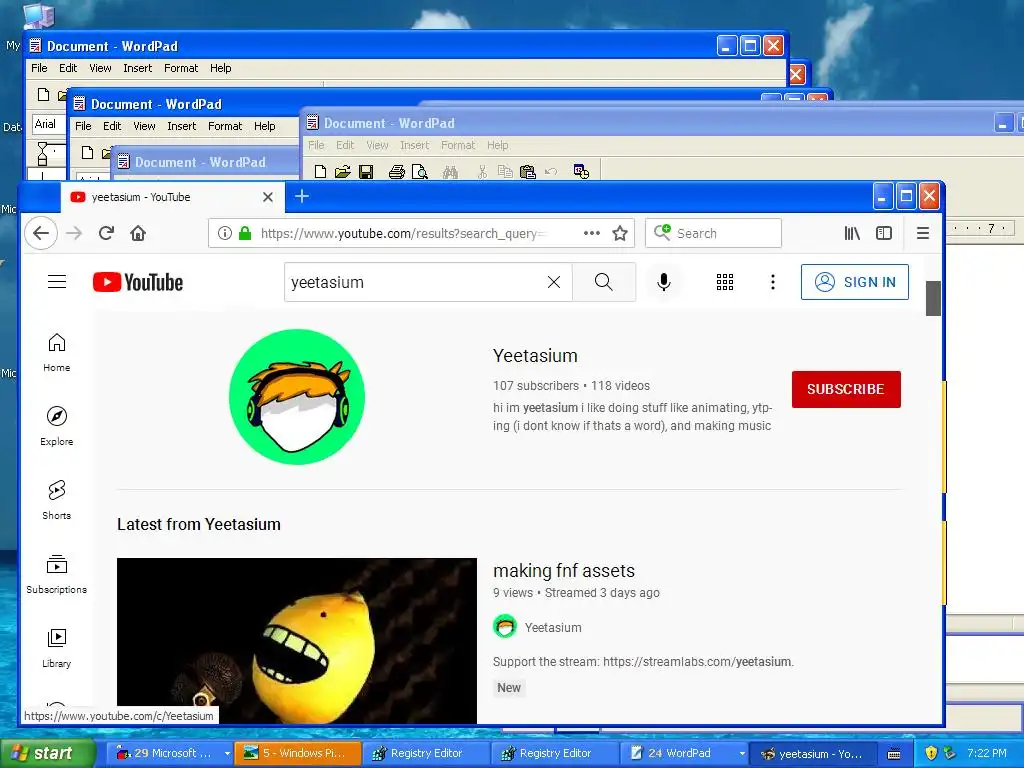Screen dimensions: 1024x768
Task: Switch to first Registry Editor taskbar button
Action: click(425, 753)
